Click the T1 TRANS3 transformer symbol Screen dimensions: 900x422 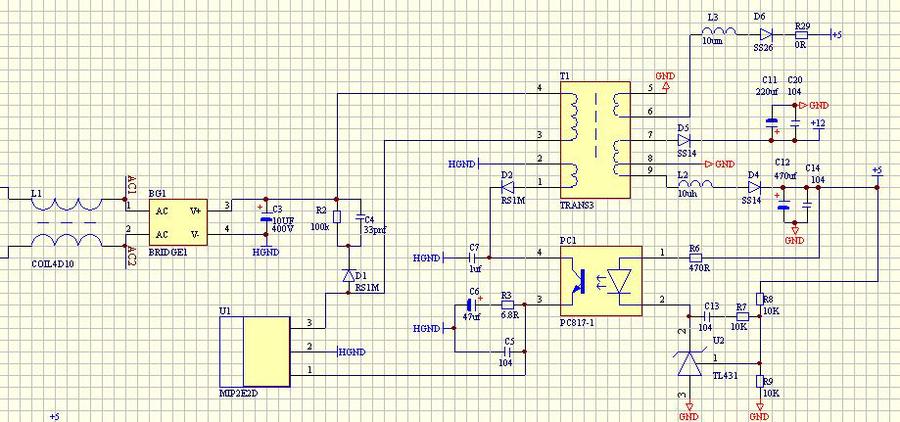point(593,139)
